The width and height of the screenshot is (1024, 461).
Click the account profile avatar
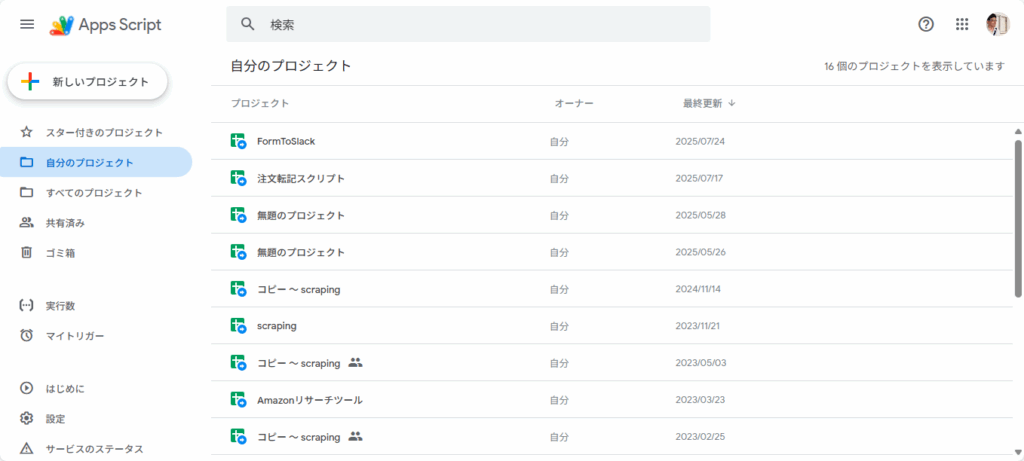coord(997,24)
